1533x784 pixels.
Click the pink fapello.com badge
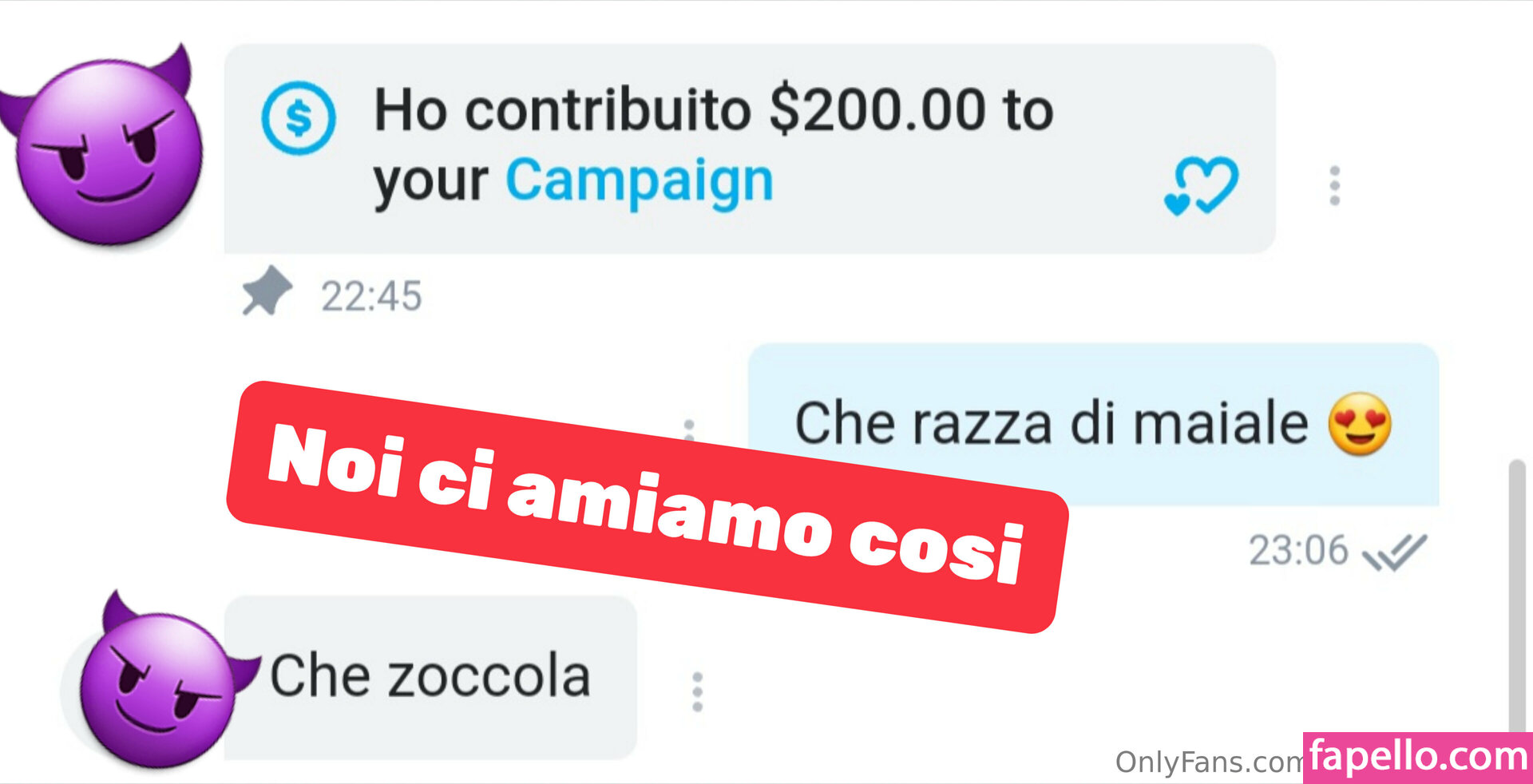(x=1418, y=757)
